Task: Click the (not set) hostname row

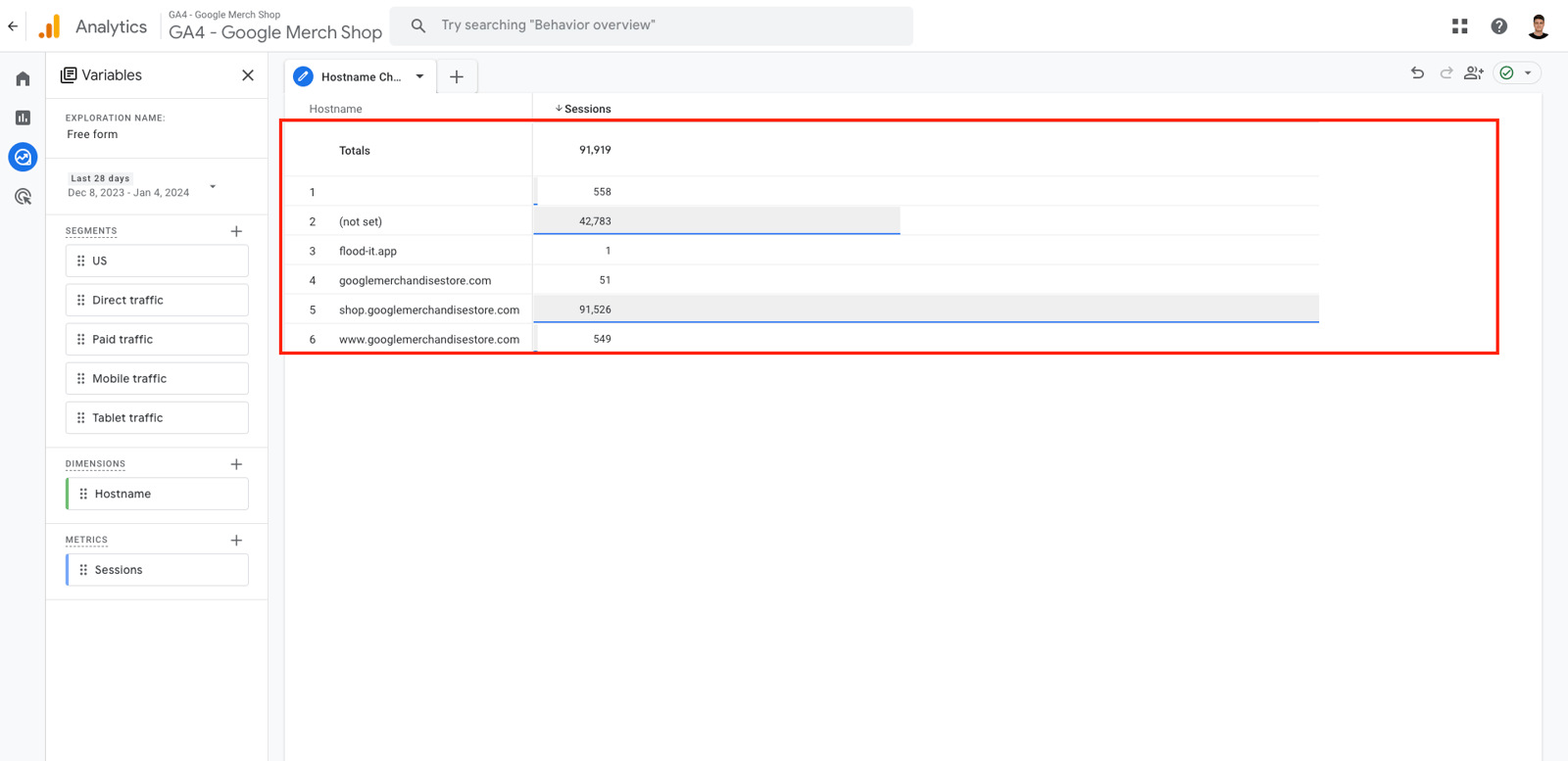Action: [800, 221]
